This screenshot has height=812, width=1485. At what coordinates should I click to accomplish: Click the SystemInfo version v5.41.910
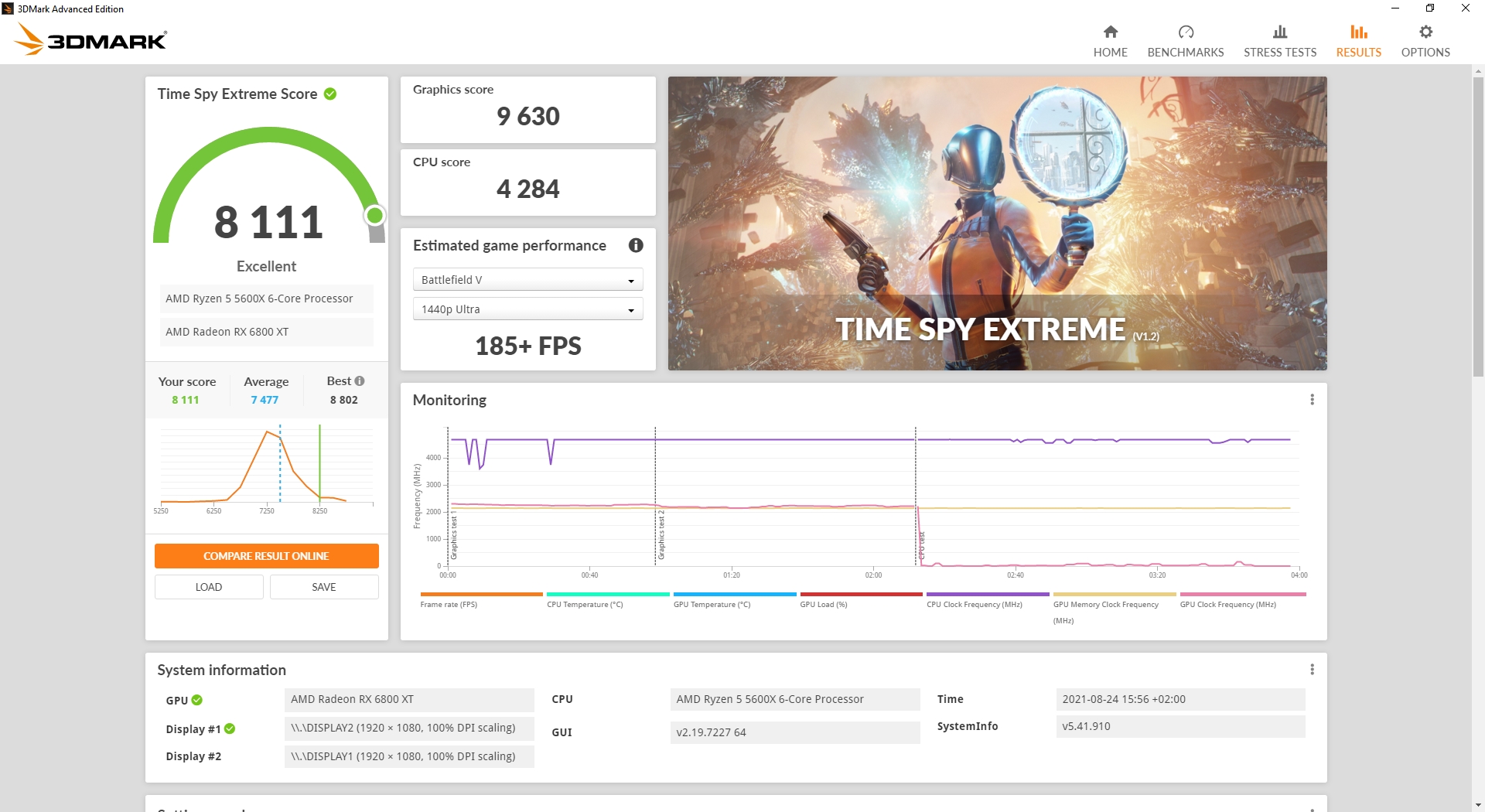1180,726
